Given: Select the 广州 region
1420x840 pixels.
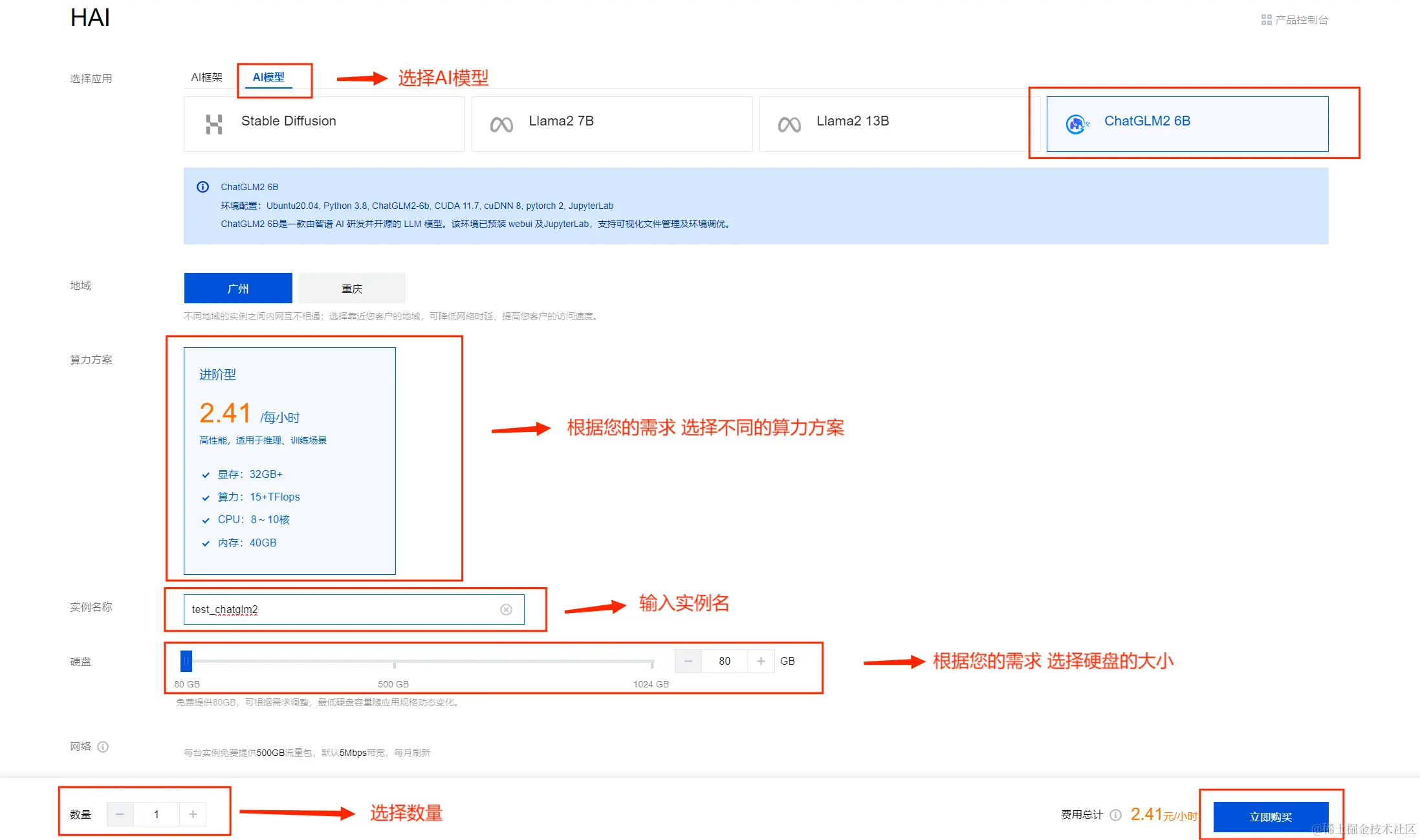Looking at the screenshot, I should click(x=237, y=288).
